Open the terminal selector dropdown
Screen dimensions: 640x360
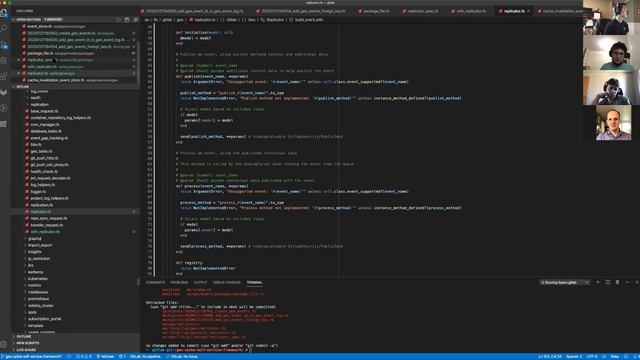[x=565, y=282]
